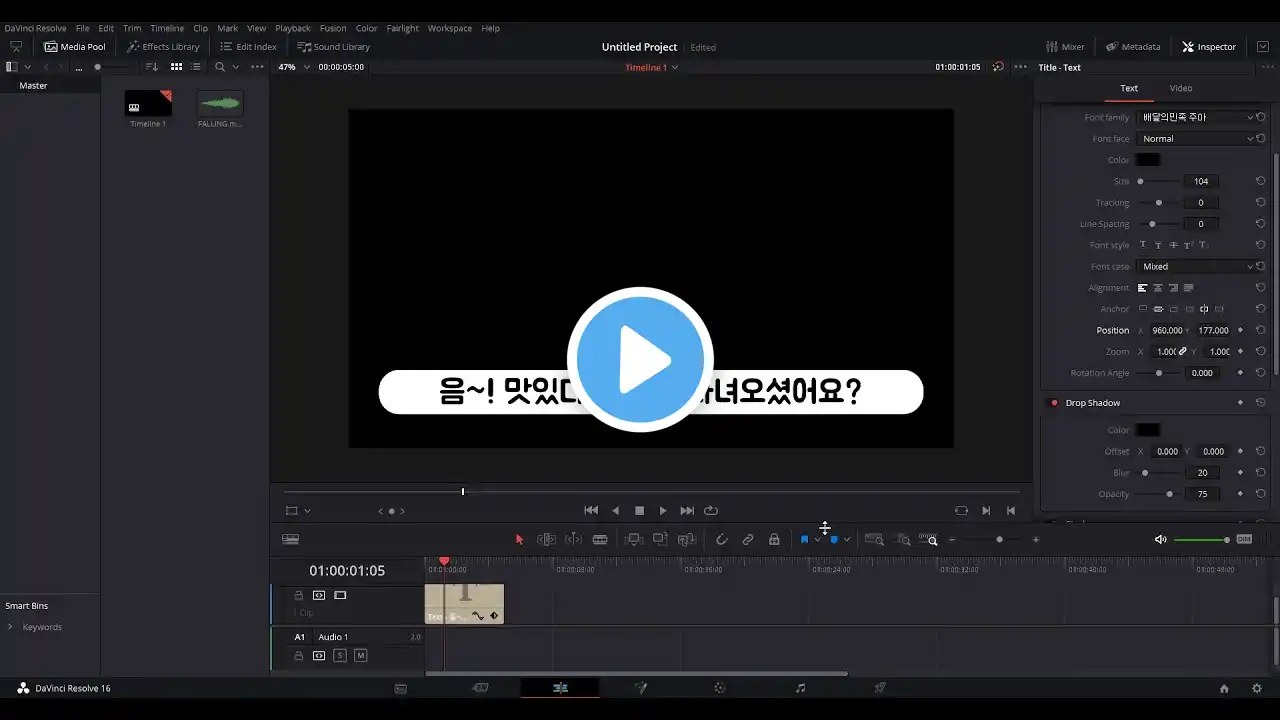The height and width of the screenshot is (720, 1280).
Task: Open the Timeline menu
Action: click(167, 28)
